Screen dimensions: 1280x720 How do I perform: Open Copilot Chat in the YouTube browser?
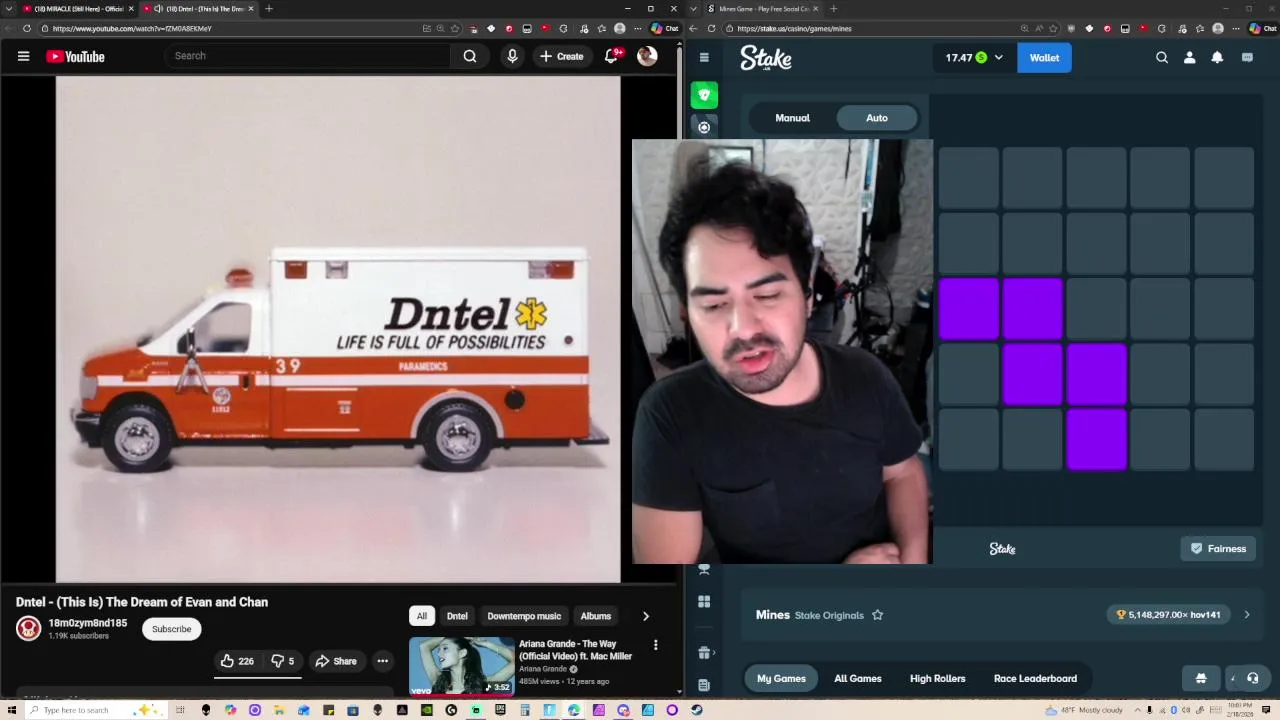(x=664, y=28)
